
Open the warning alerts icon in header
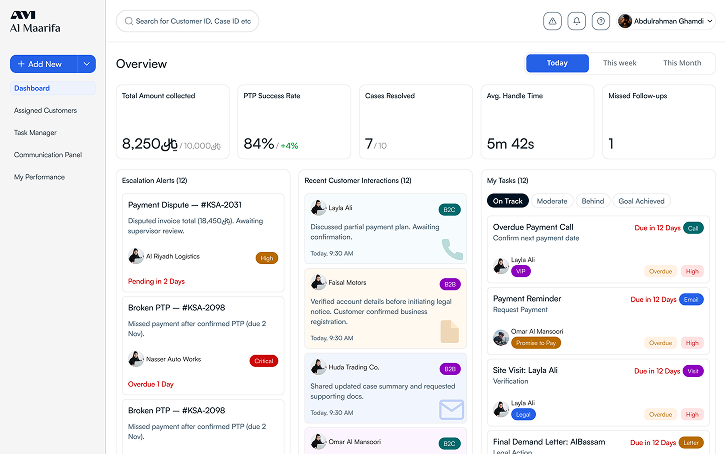tap(552, 21)
